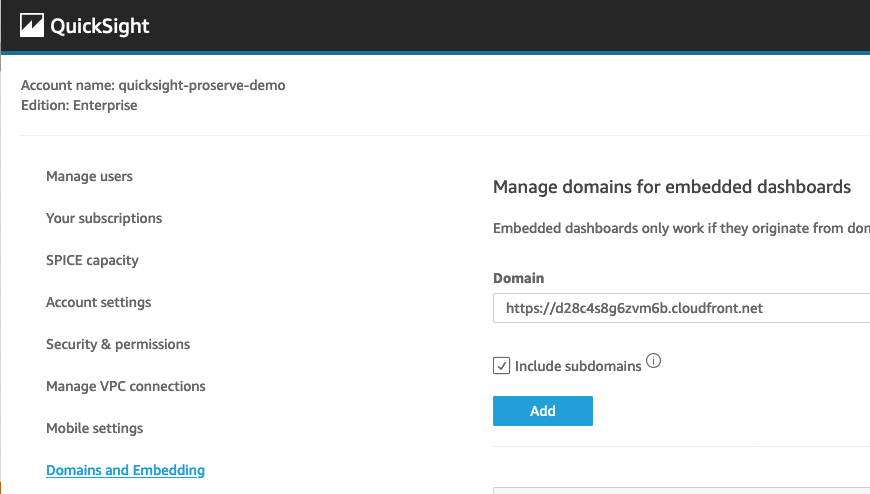Click the QuickSight title text

[100, 26]
